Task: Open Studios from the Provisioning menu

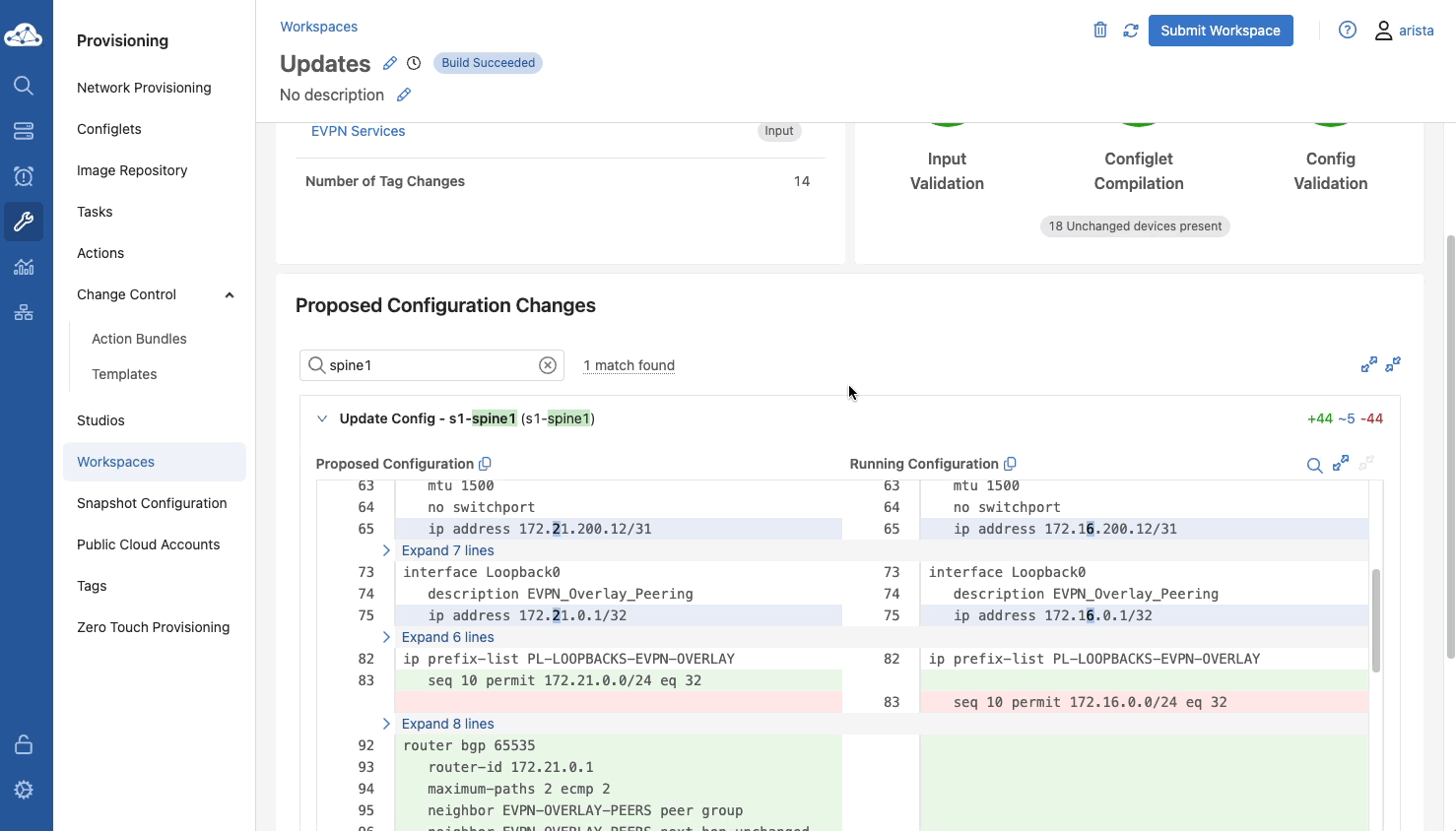Action: tap(100, 420)
